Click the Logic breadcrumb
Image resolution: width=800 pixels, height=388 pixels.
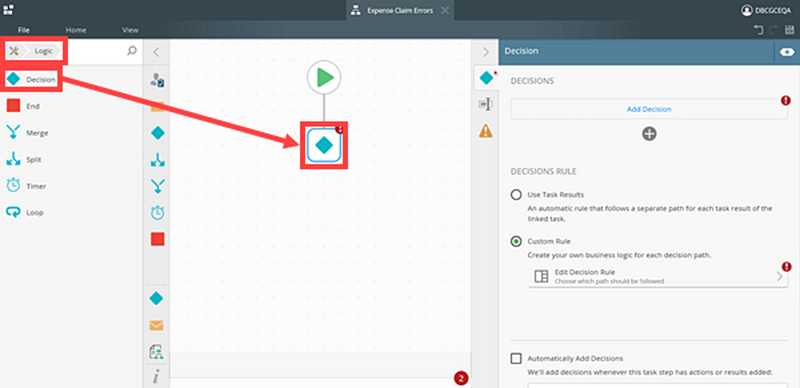43,51
